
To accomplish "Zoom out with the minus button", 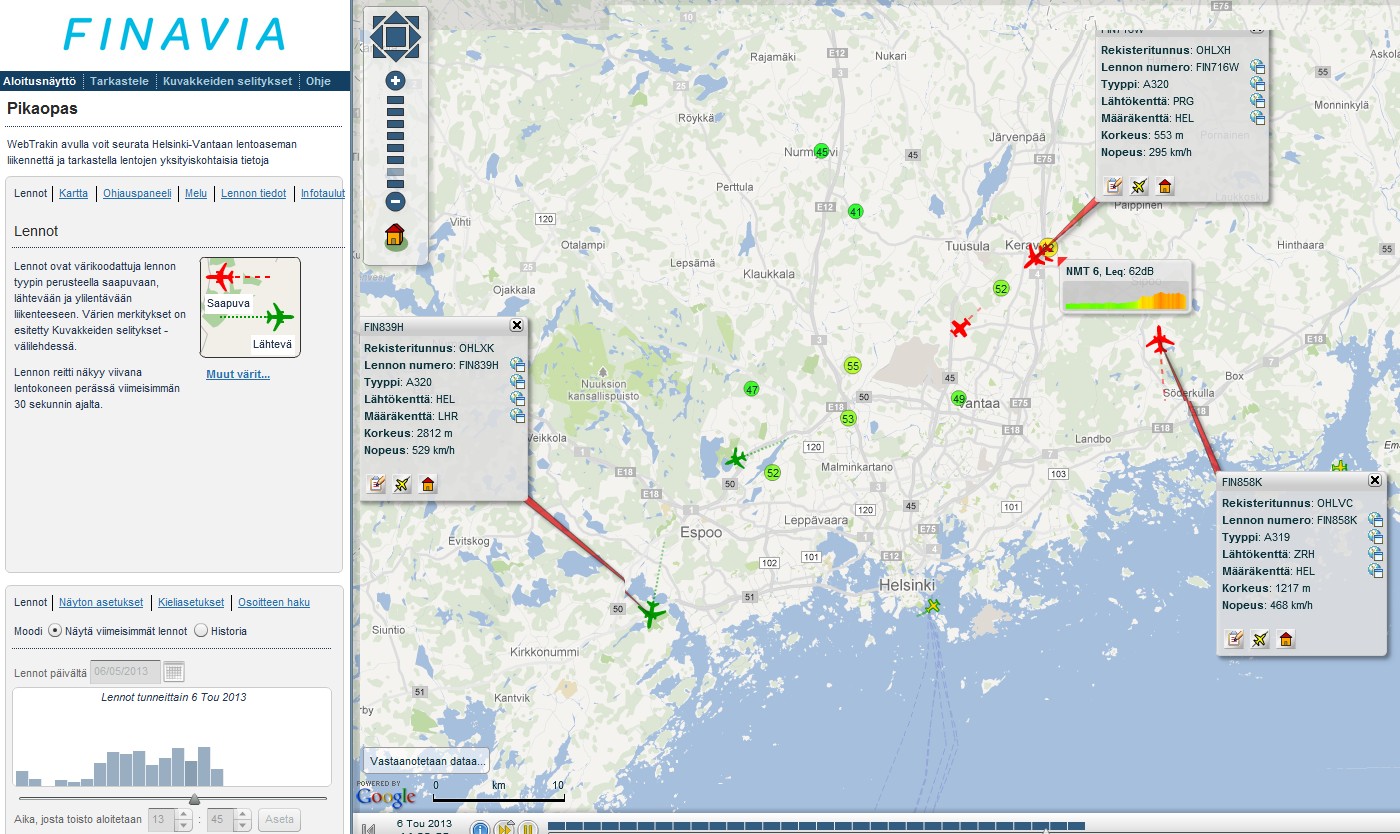I will [395, 201].
